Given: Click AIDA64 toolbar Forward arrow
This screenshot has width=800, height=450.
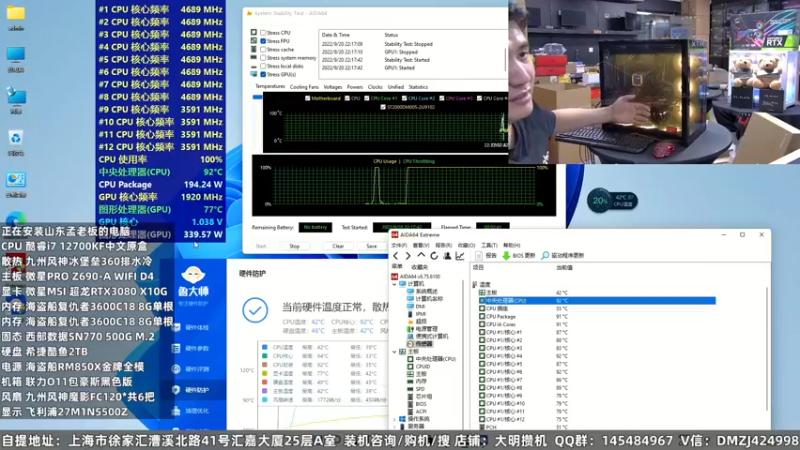Looking at the screenshot, I should coord(408,256).
